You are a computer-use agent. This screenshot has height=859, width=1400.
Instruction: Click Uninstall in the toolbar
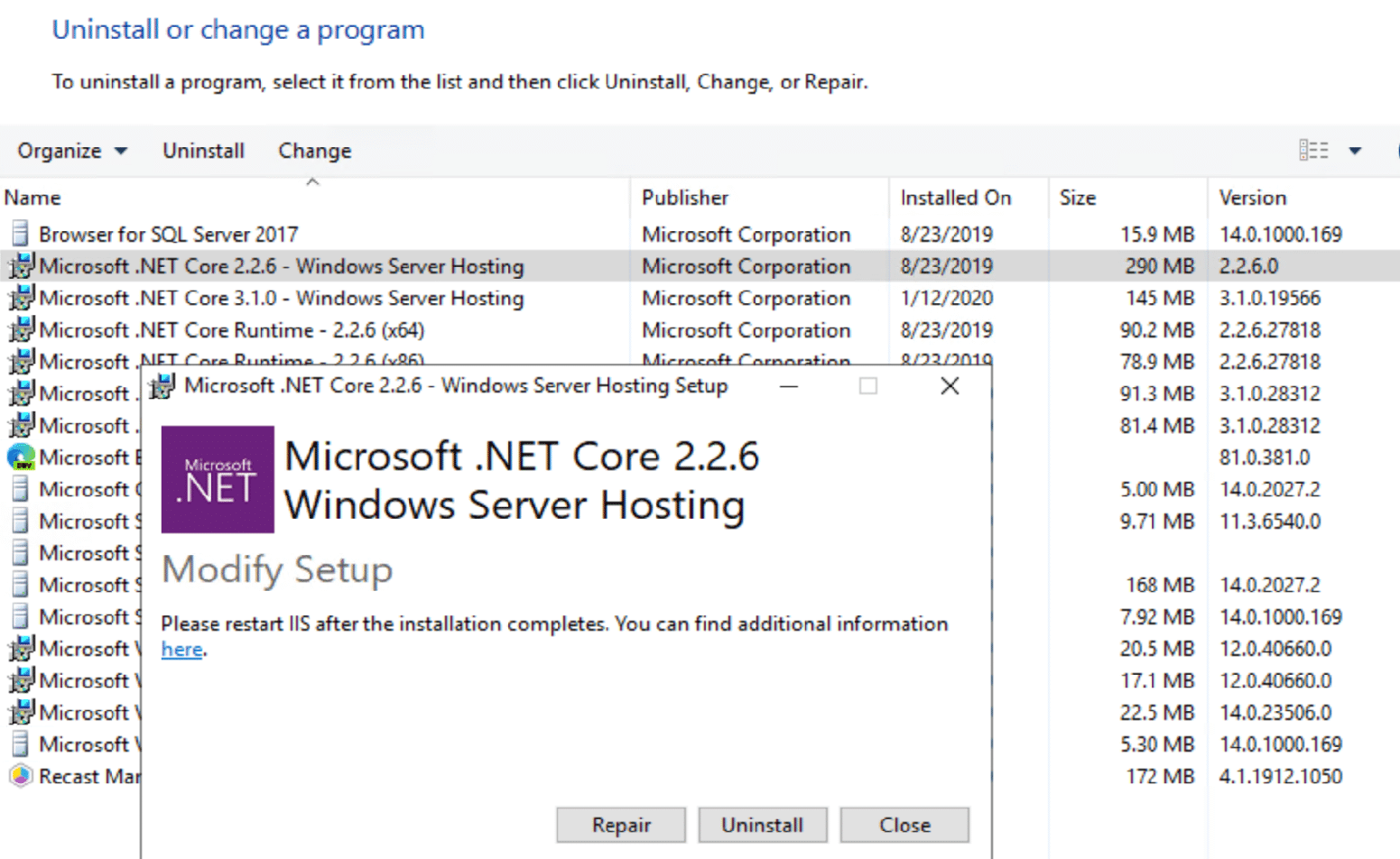click(203, 151)
